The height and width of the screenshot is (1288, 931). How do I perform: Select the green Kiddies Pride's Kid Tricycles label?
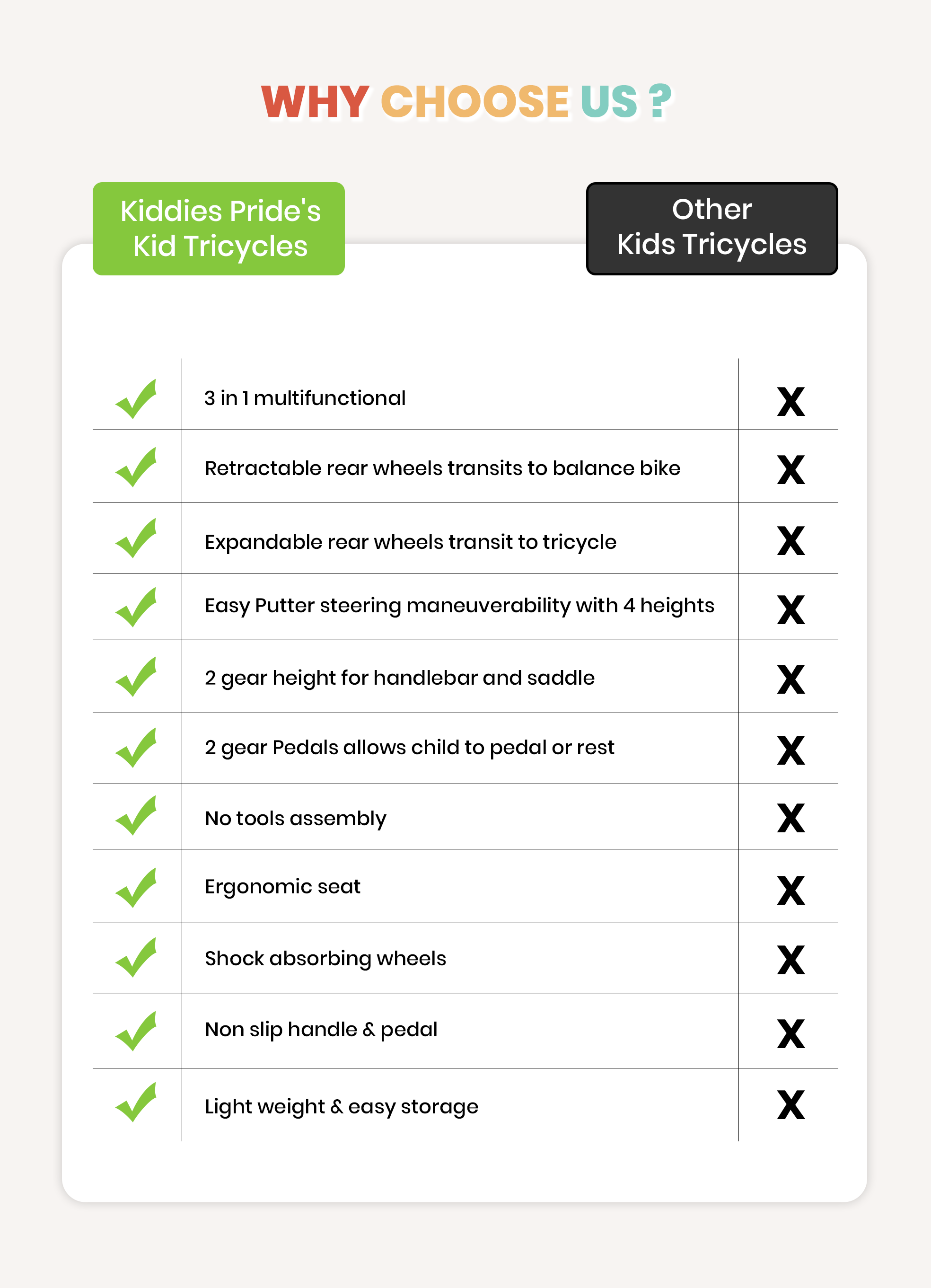(x=219, y=229)
